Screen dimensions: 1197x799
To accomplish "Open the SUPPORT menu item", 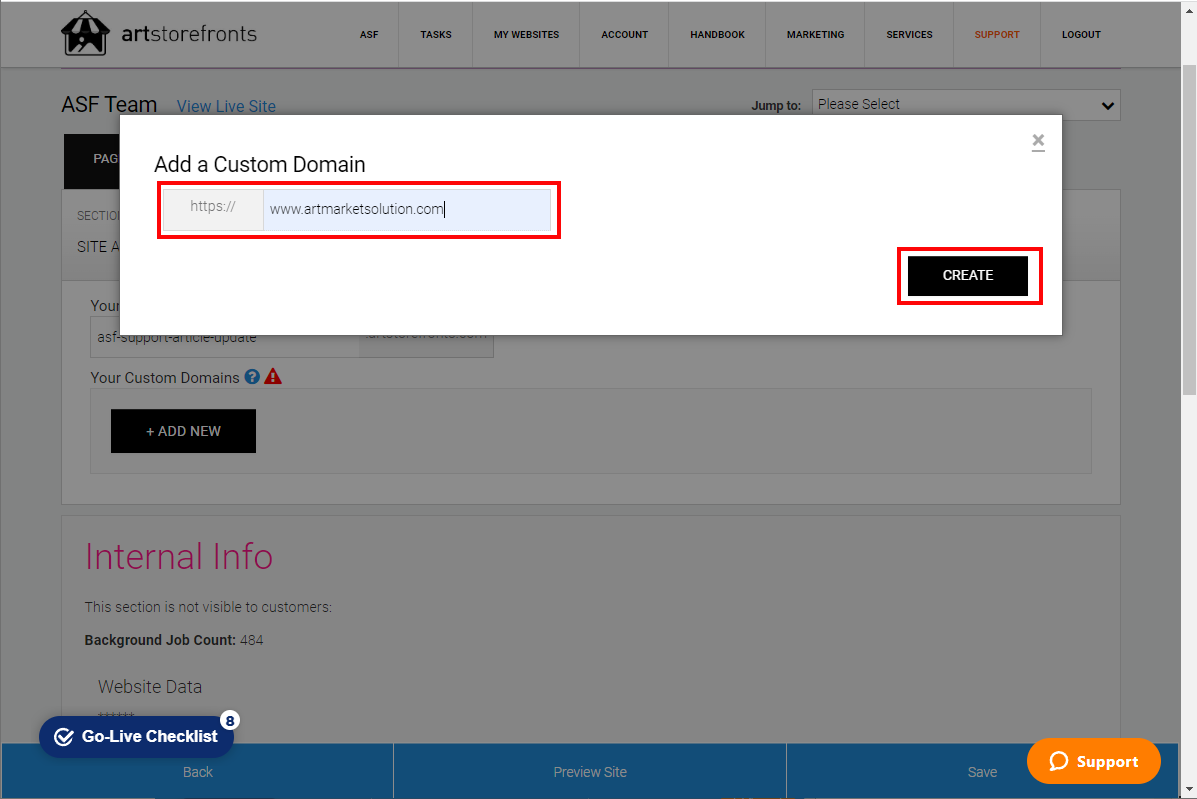I will tap(997, 34).
